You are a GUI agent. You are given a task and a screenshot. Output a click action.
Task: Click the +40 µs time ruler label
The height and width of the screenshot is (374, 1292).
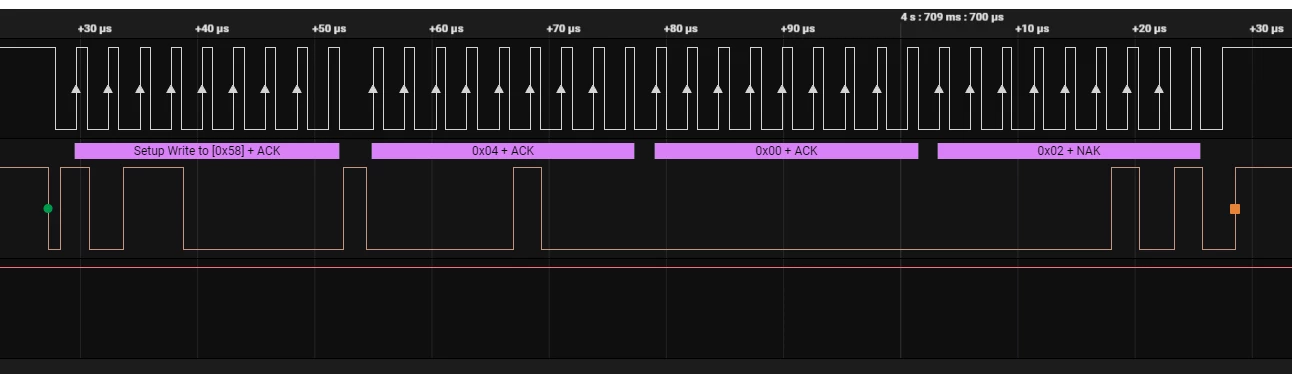pyautogui.click(x=212, y=28)
